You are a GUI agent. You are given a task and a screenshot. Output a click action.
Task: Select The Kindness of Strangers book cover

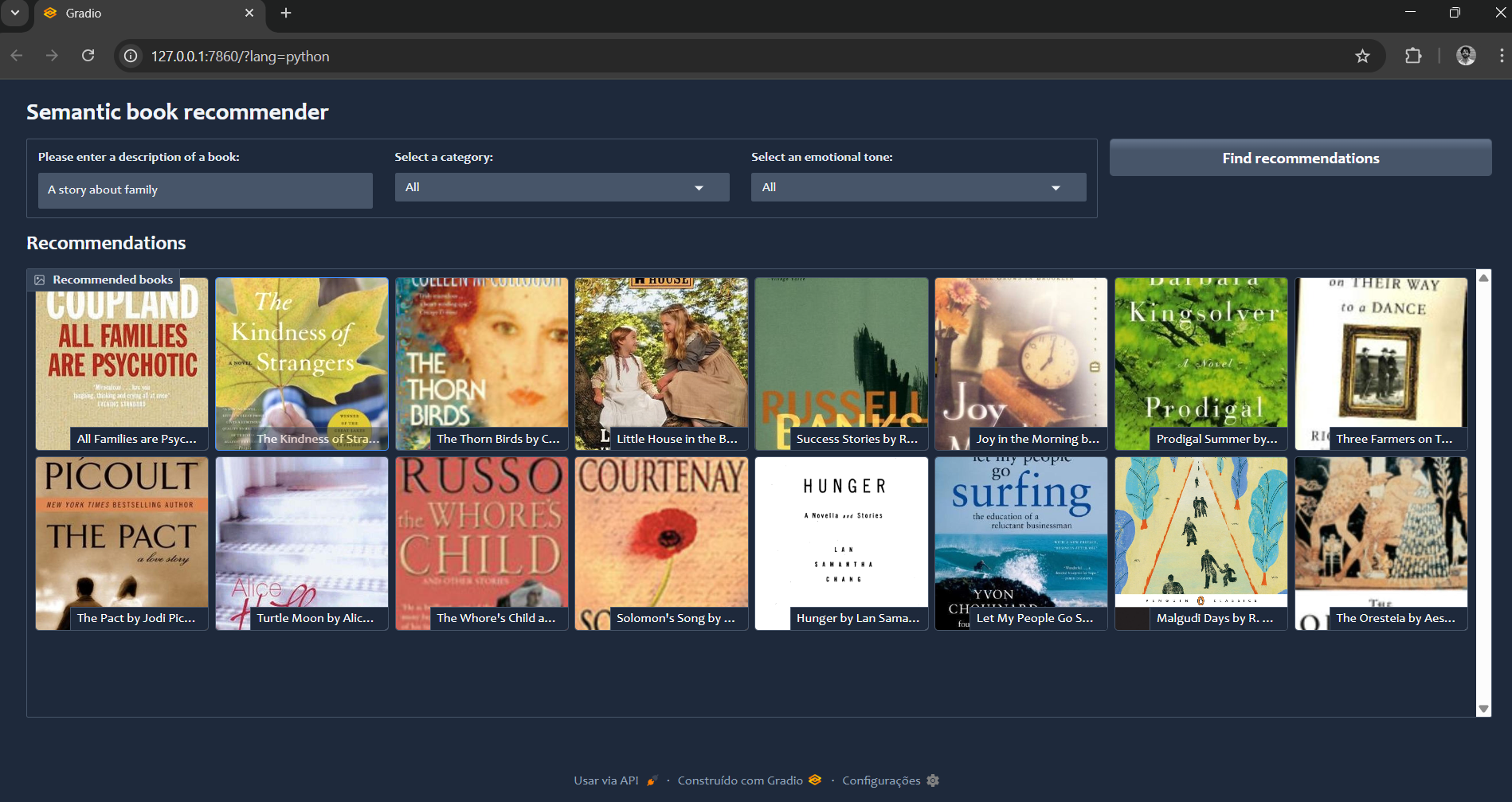[x=302, y=364]
